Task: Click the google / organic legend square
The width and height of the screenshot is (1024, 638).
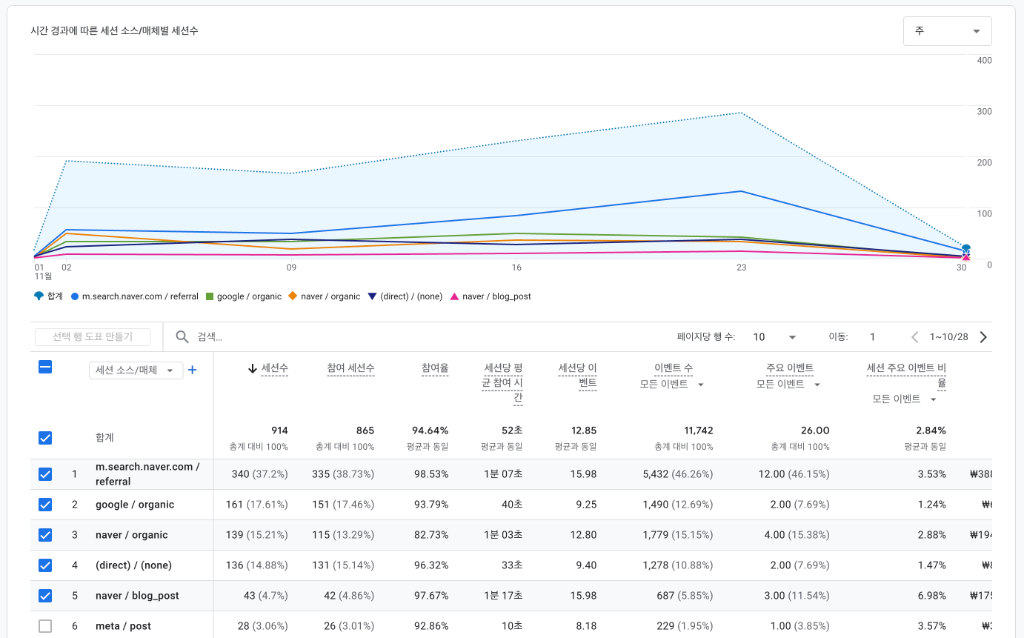Action: [209, 296]
